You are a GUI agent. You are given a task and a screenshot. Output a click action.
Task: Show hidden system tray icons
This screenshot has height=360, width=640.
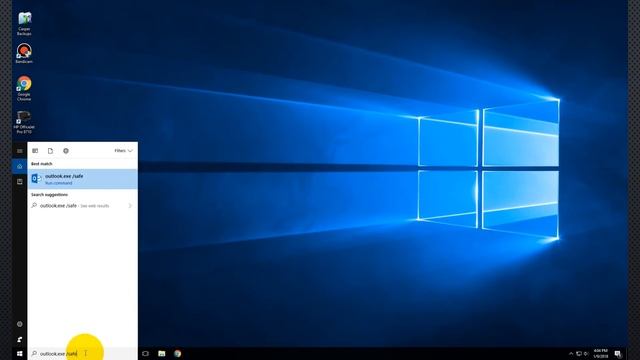pos(571,353)
